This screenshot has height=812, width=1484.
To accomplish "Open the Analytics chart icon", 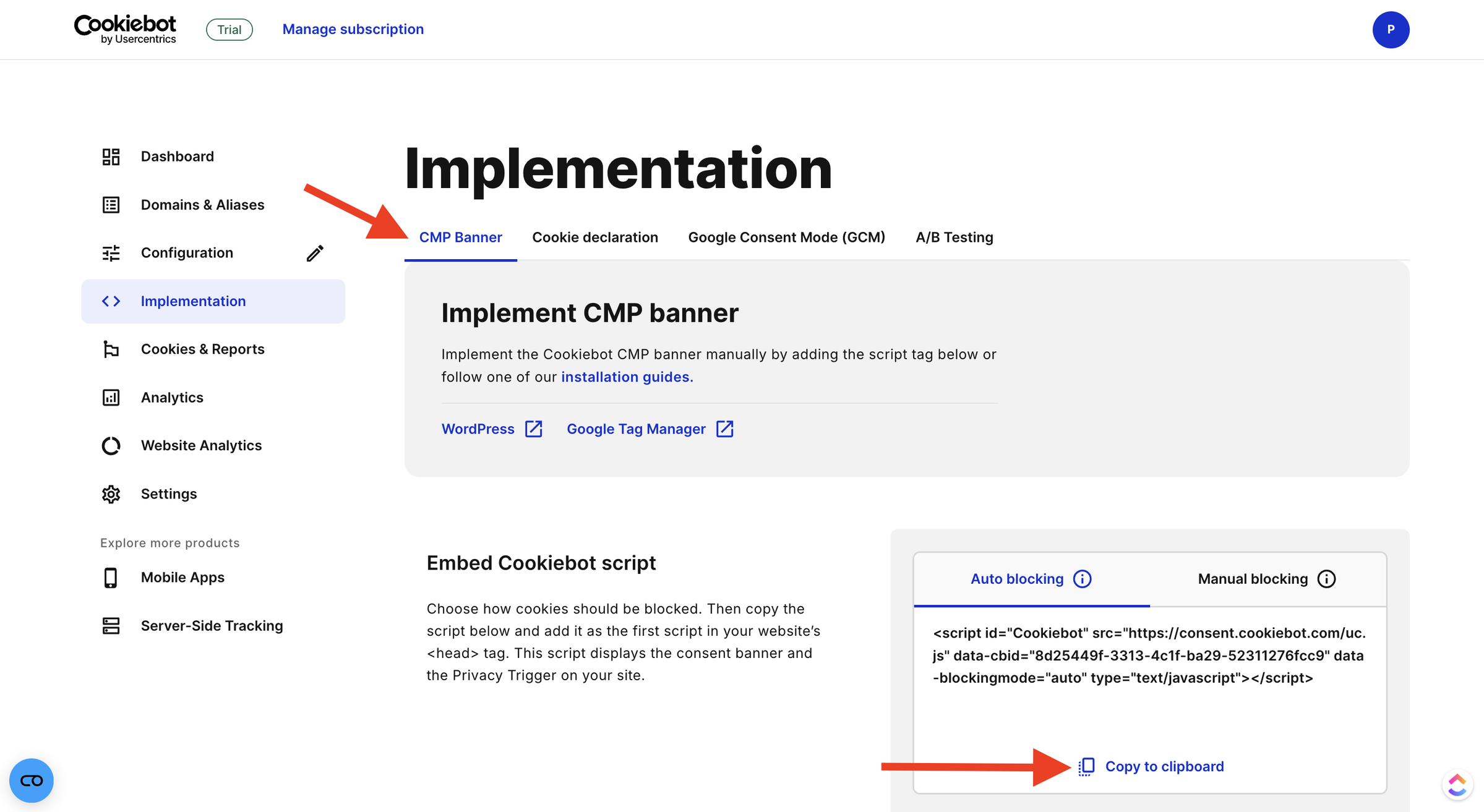I will click(x=111, y=398).
